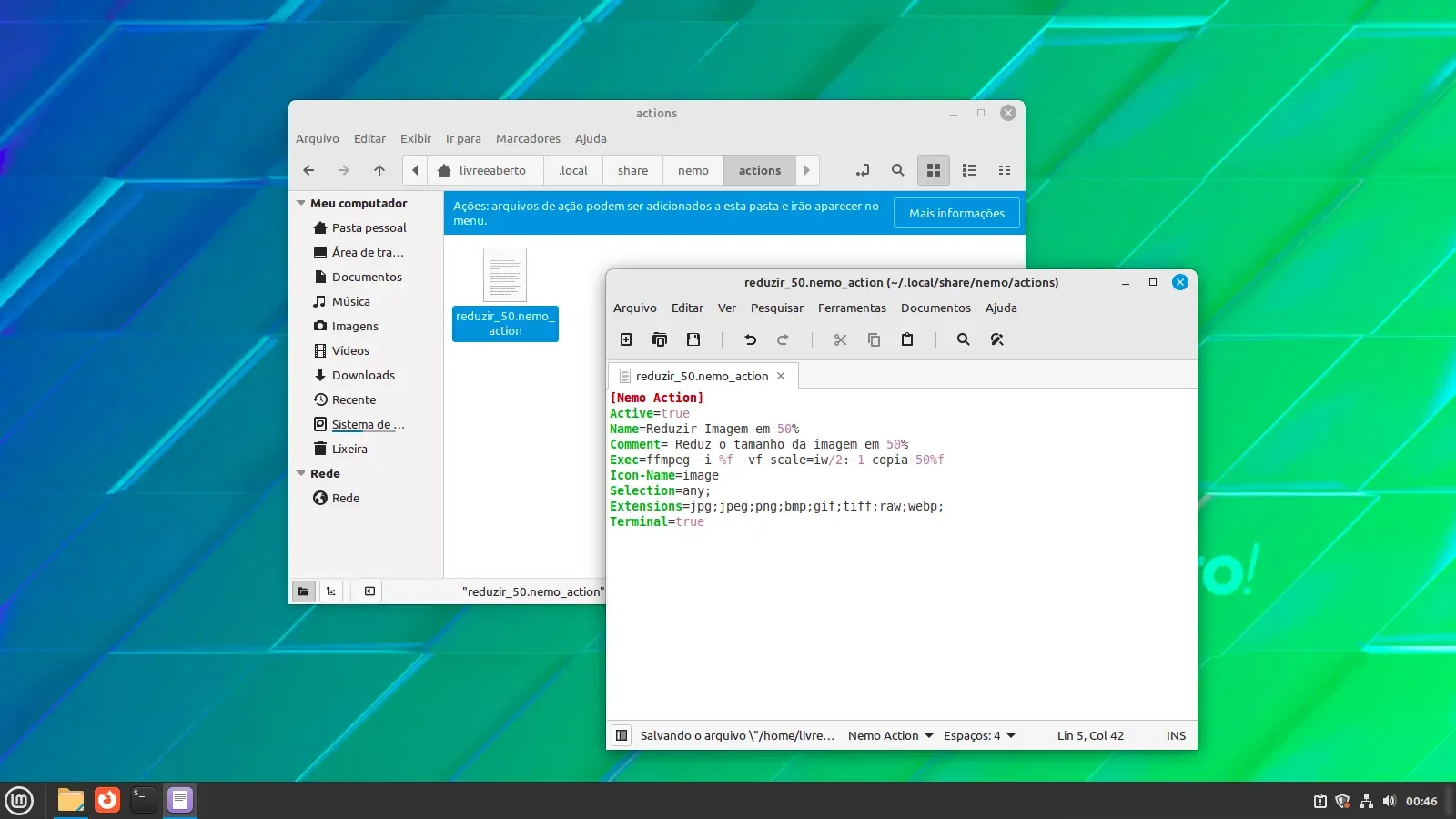This screenshot has height=819, width=1456.
Task: Toggle location entry in Nemo toolbar
Action: pos(863,170)
